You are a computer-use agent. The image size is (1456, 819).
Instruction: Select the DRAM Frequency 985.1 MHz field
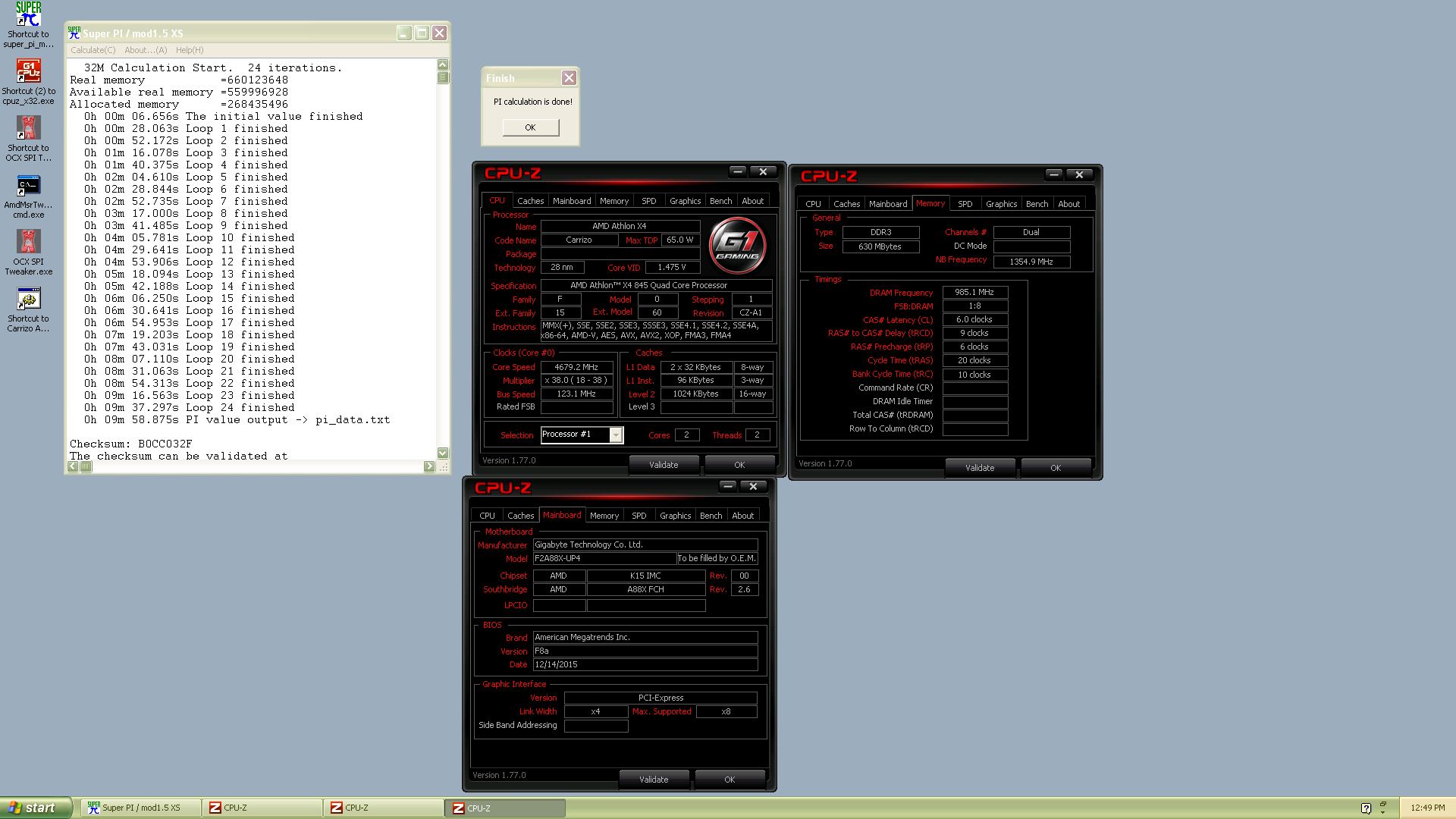click(x=974, y=292)
